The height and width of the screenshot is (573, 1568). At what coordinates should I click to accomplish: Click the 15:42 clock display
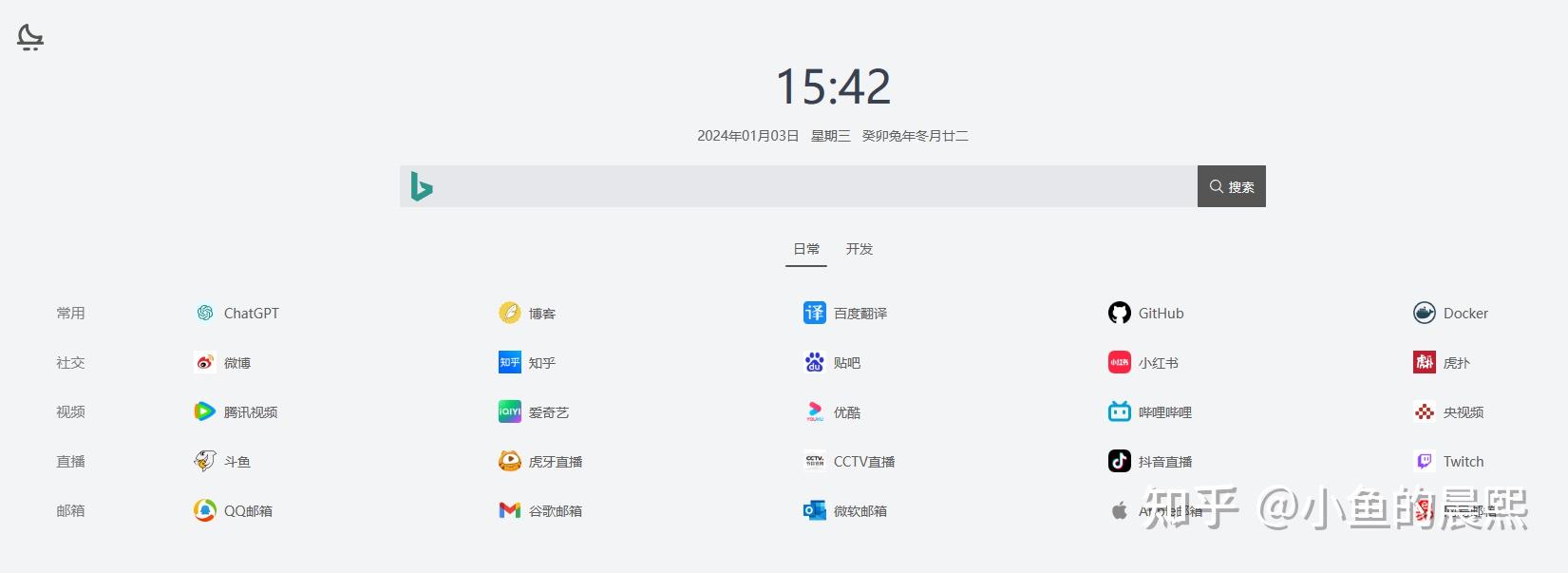[833, 86]
